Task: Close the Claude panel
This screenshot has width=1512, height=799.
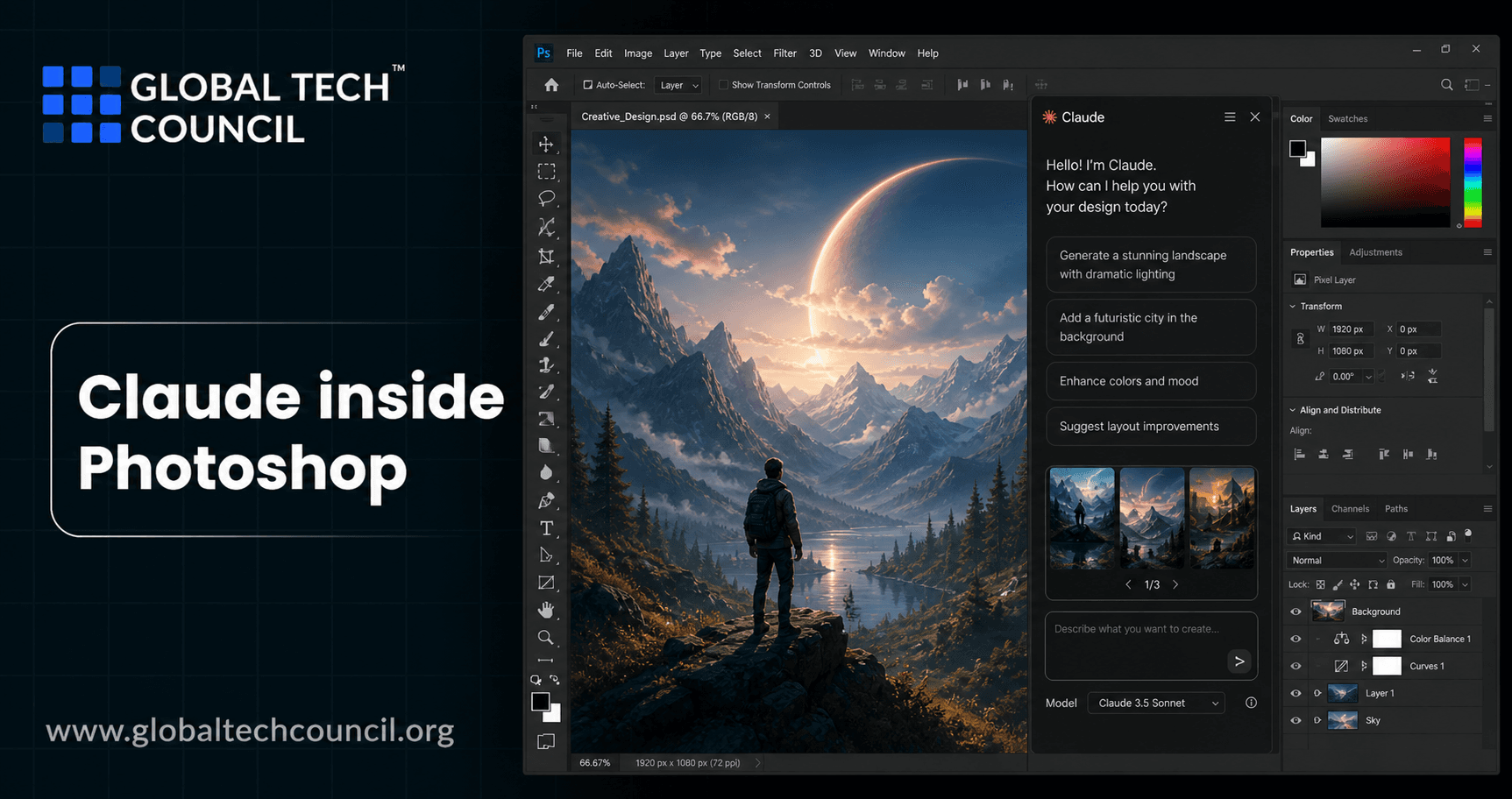Action: click(1255, 117)
